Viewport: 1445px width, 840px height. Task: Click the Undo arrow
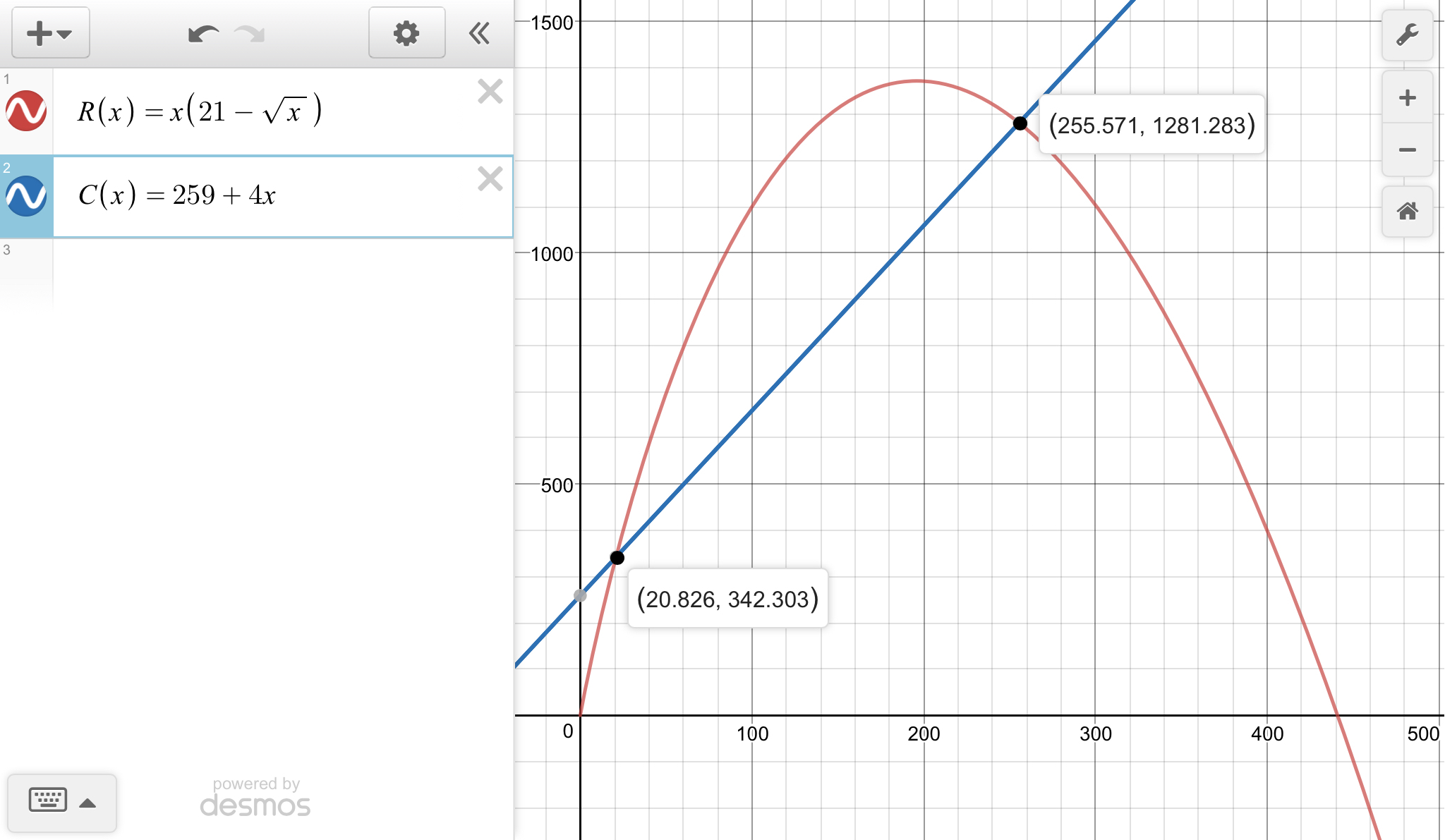pos(203,33)
